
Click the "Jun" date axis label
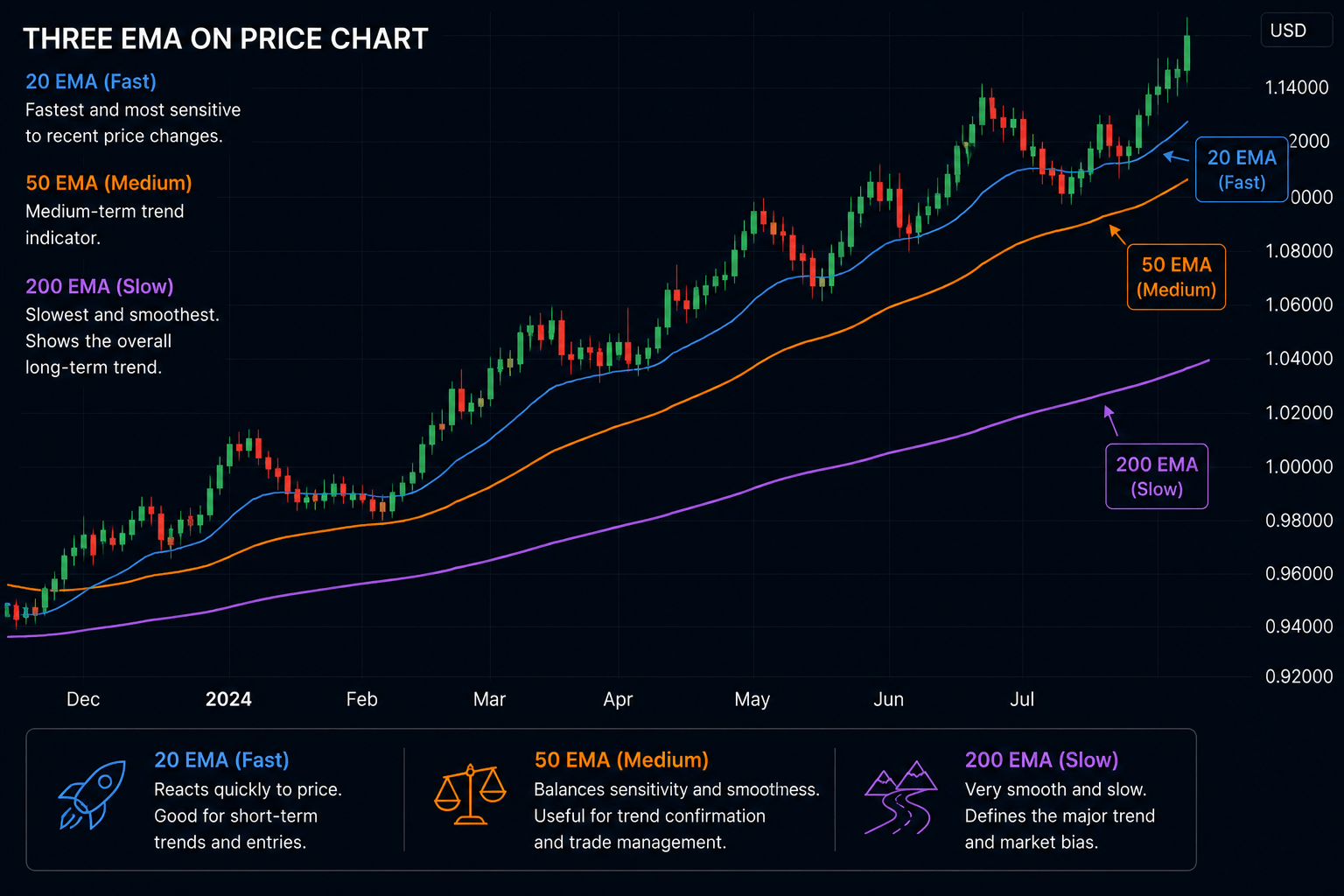pyautogui.click(x=888, y=699)
